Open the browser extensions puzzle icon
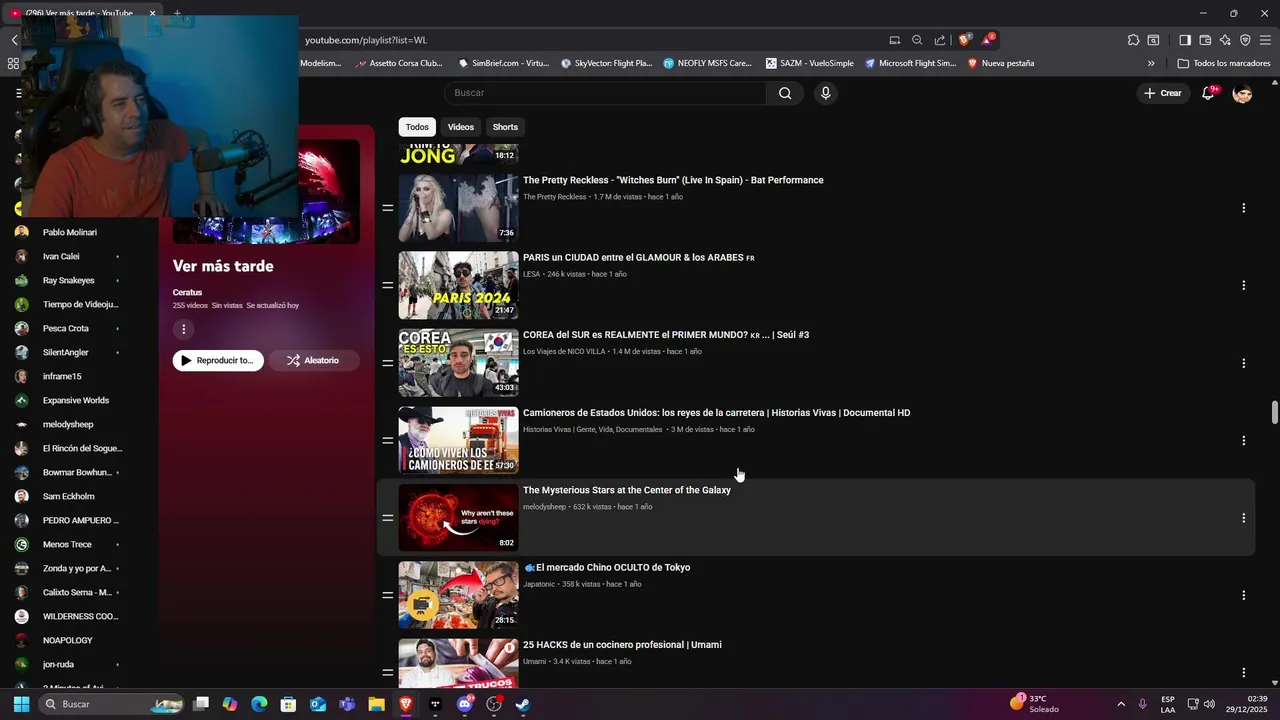 tap(1133, 40)
